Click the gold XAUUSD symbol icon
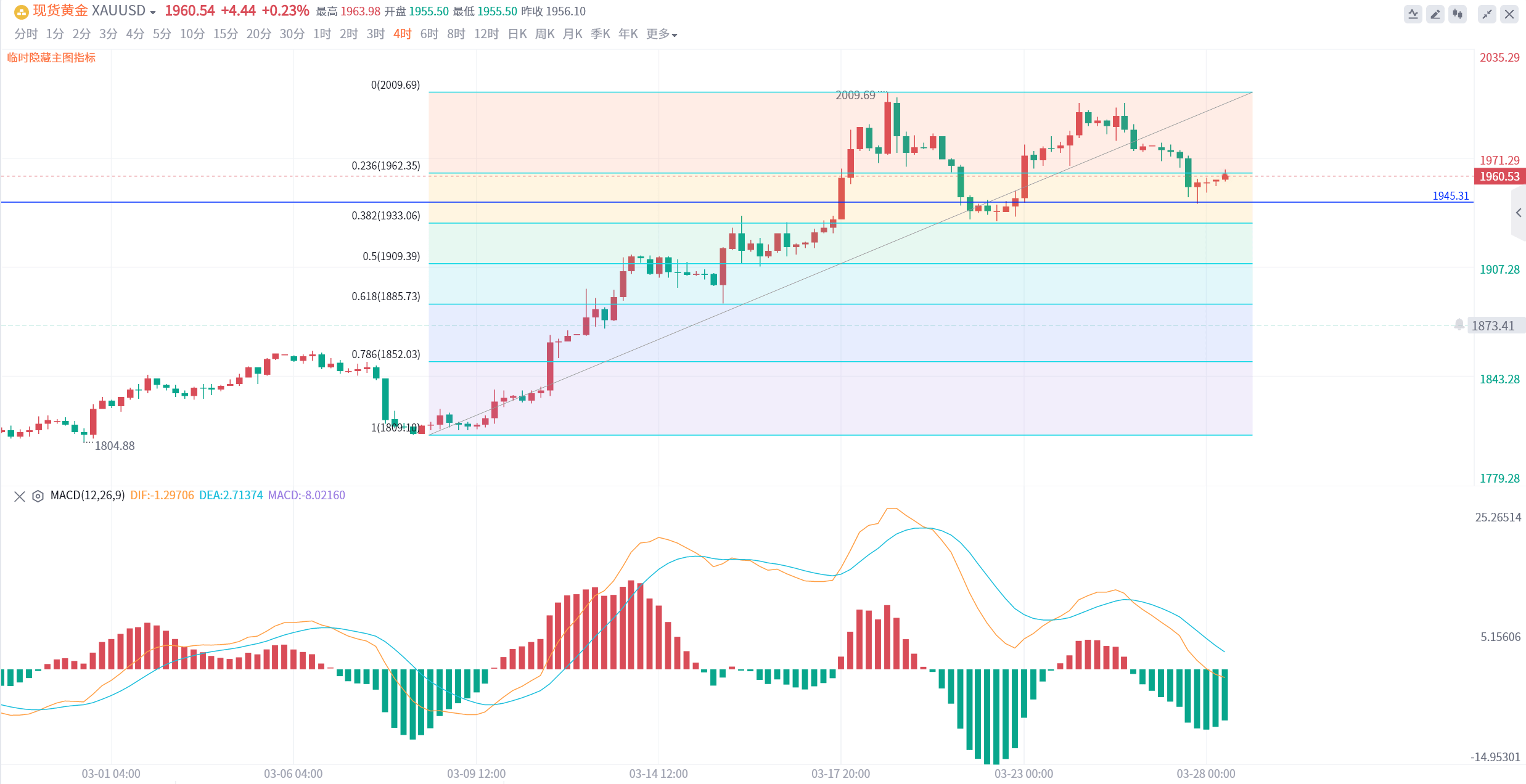The width and height of the screenshot is (1526, 784). click(21, 12)
